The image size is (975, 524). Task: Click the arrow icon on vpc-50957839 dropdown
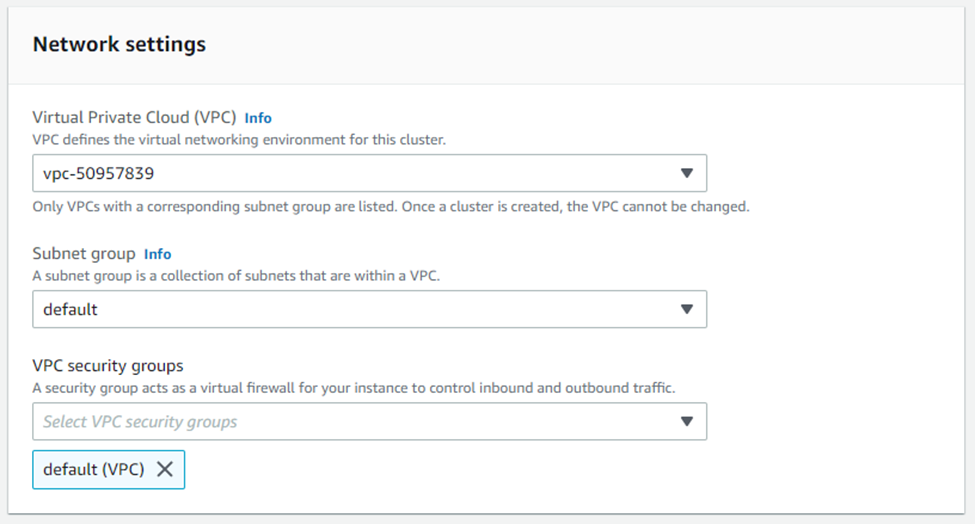point(686,173)
